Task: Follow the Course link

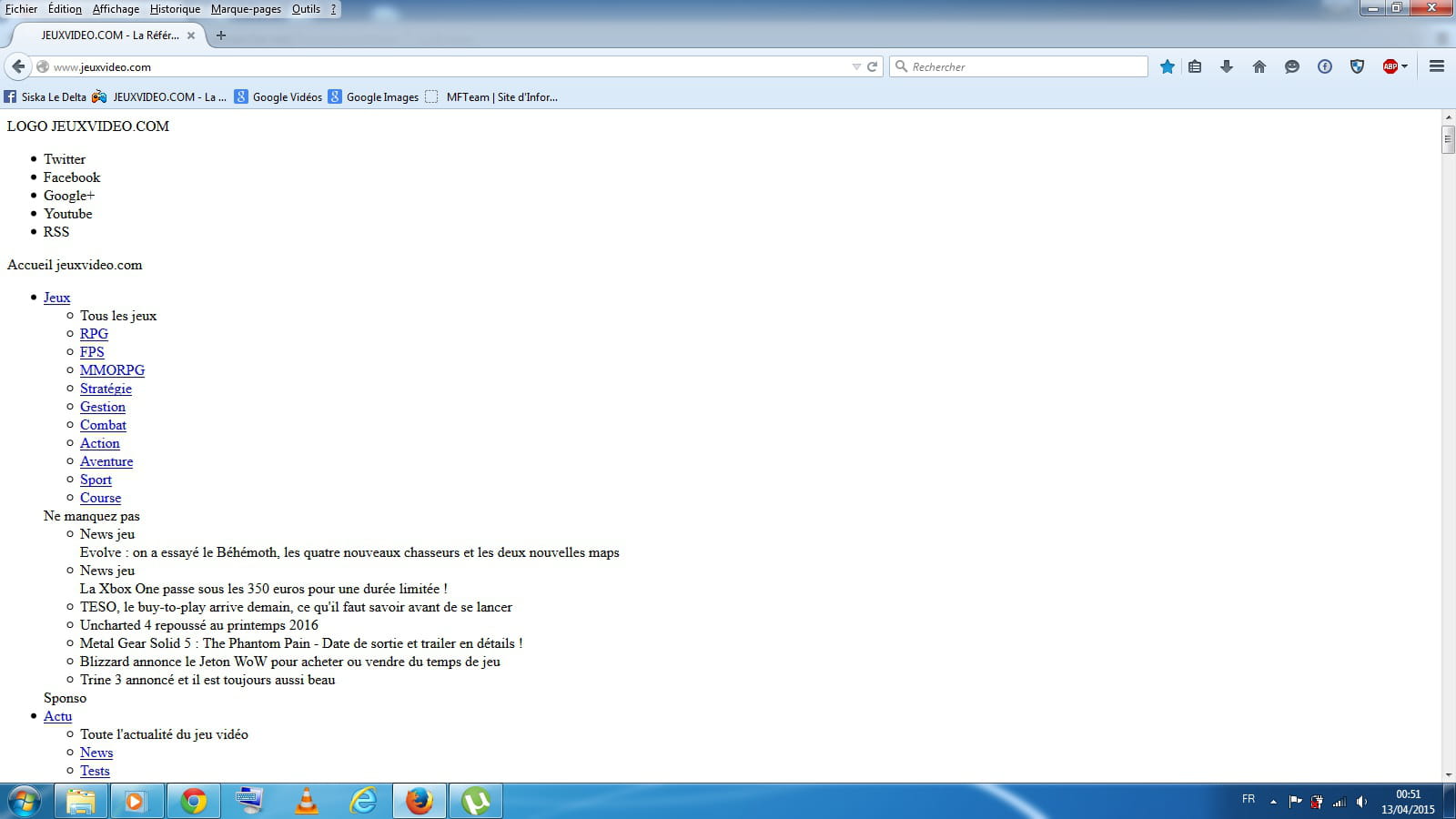Action: coord(100,498)
